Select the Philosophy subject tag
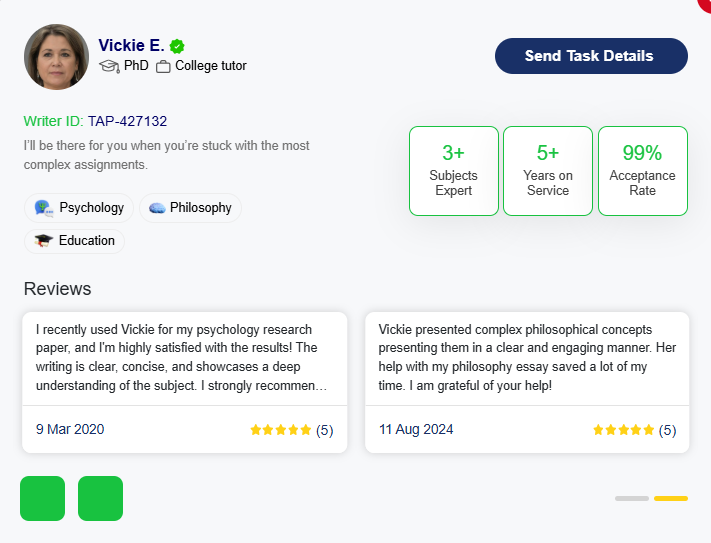 pyautogui.click(x=190, y=208)
